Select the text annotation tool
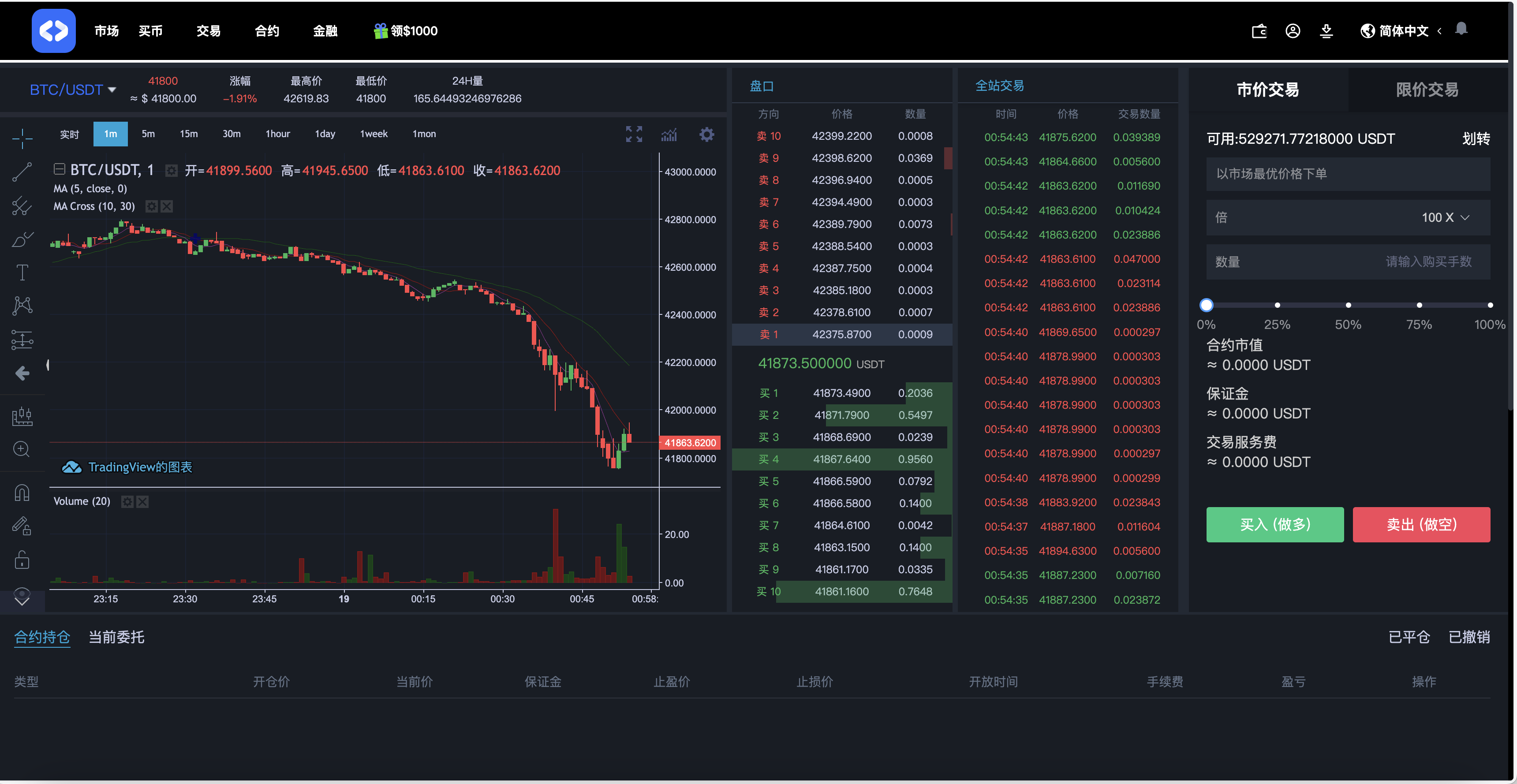Image resolution: width=1517 pixels, height=784 pixels. coord(22,272)
